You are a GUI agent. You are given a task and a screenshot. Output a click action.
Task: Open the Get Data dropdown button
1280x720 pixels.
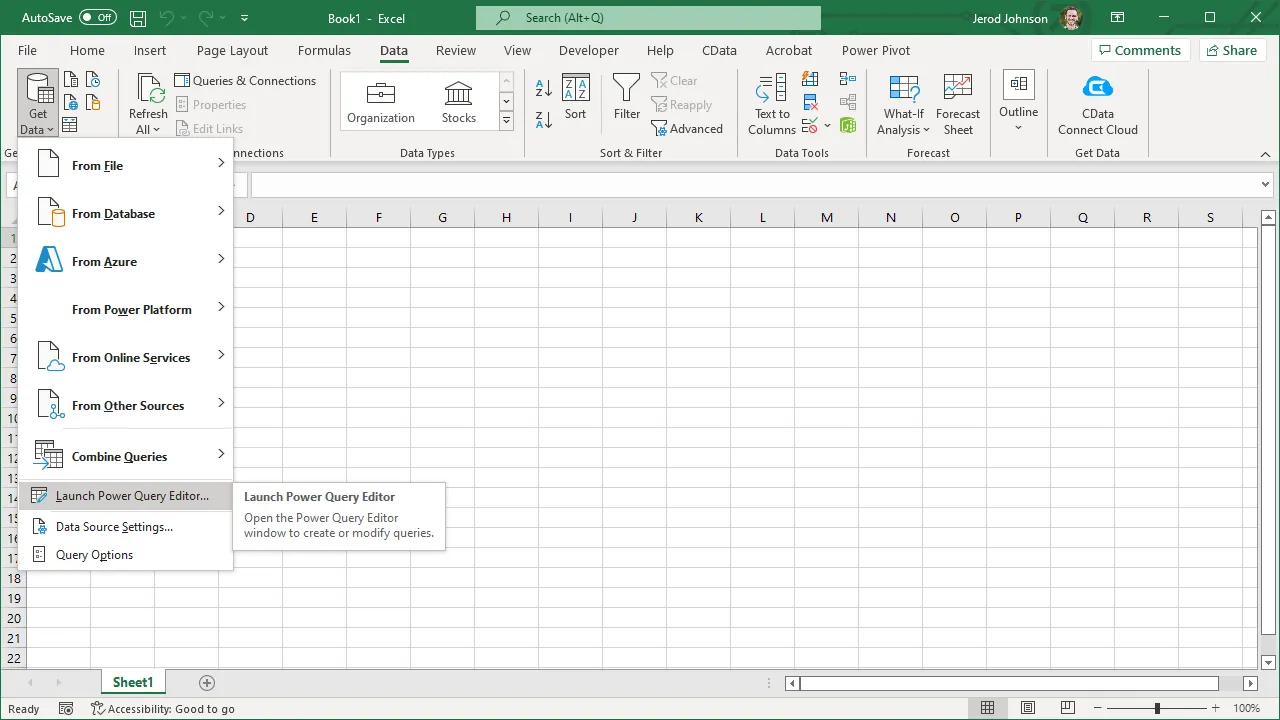[x=38, y=104]
